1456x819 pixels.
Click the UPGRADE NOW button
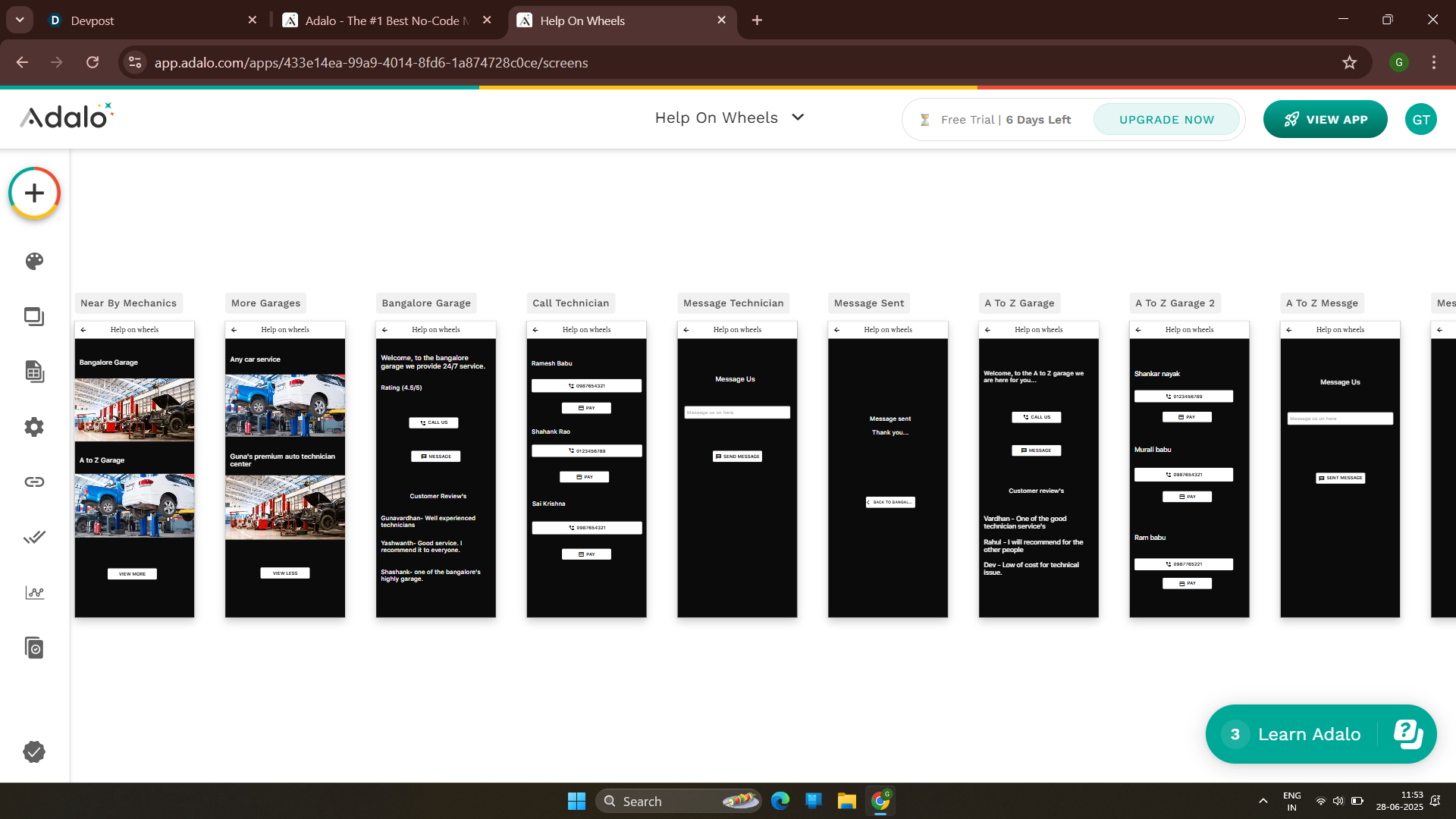point(1166,120)
